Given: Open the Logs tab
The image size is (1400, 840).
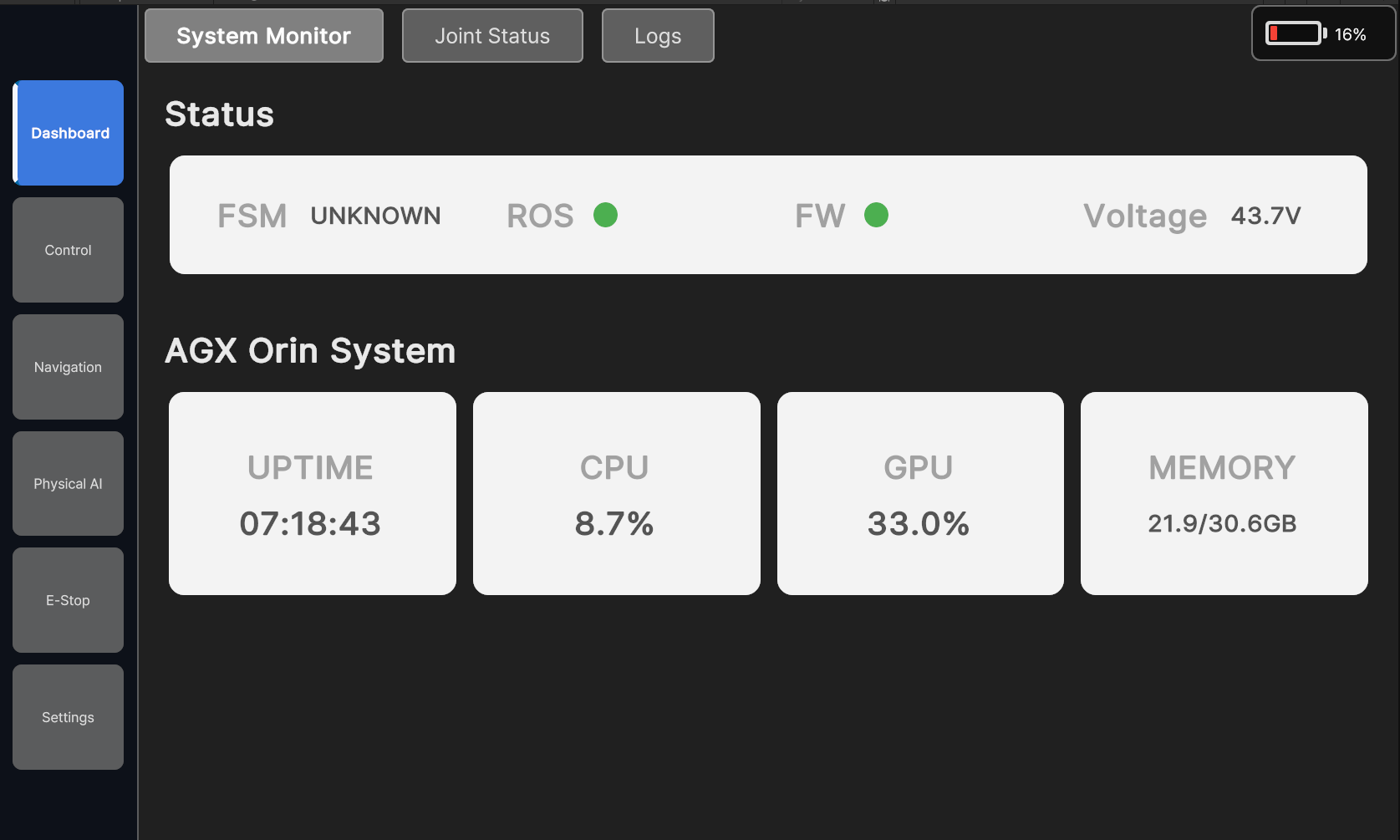Looking at the screenshot, I should [x=657, y=35].
